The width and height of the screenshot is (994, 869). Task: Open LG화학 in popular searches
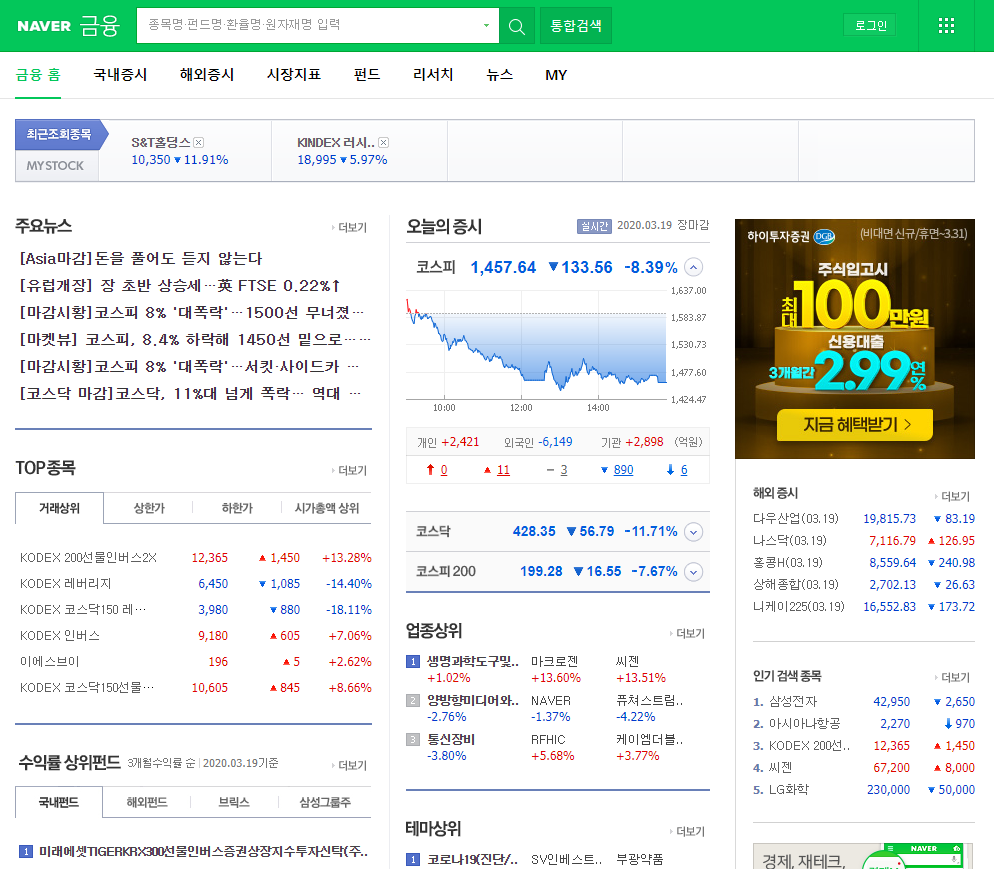point(789,790)
